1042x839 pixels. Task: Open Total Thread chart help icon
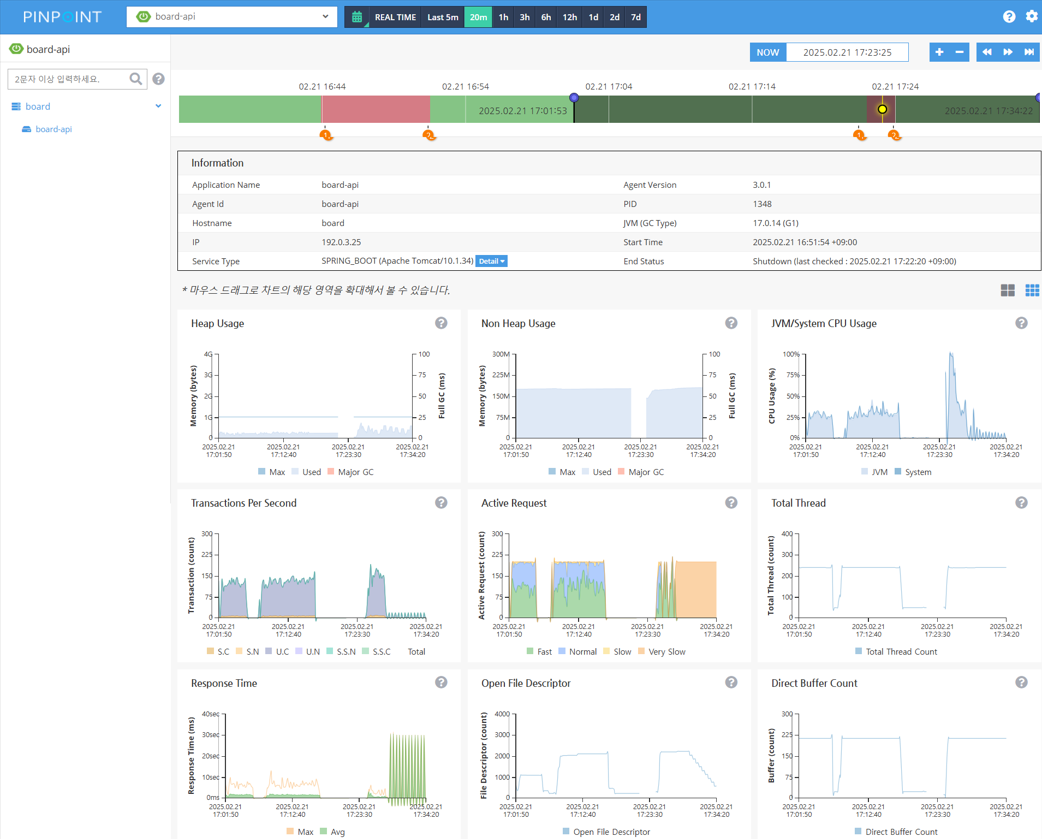click(x=1021, y=503)
